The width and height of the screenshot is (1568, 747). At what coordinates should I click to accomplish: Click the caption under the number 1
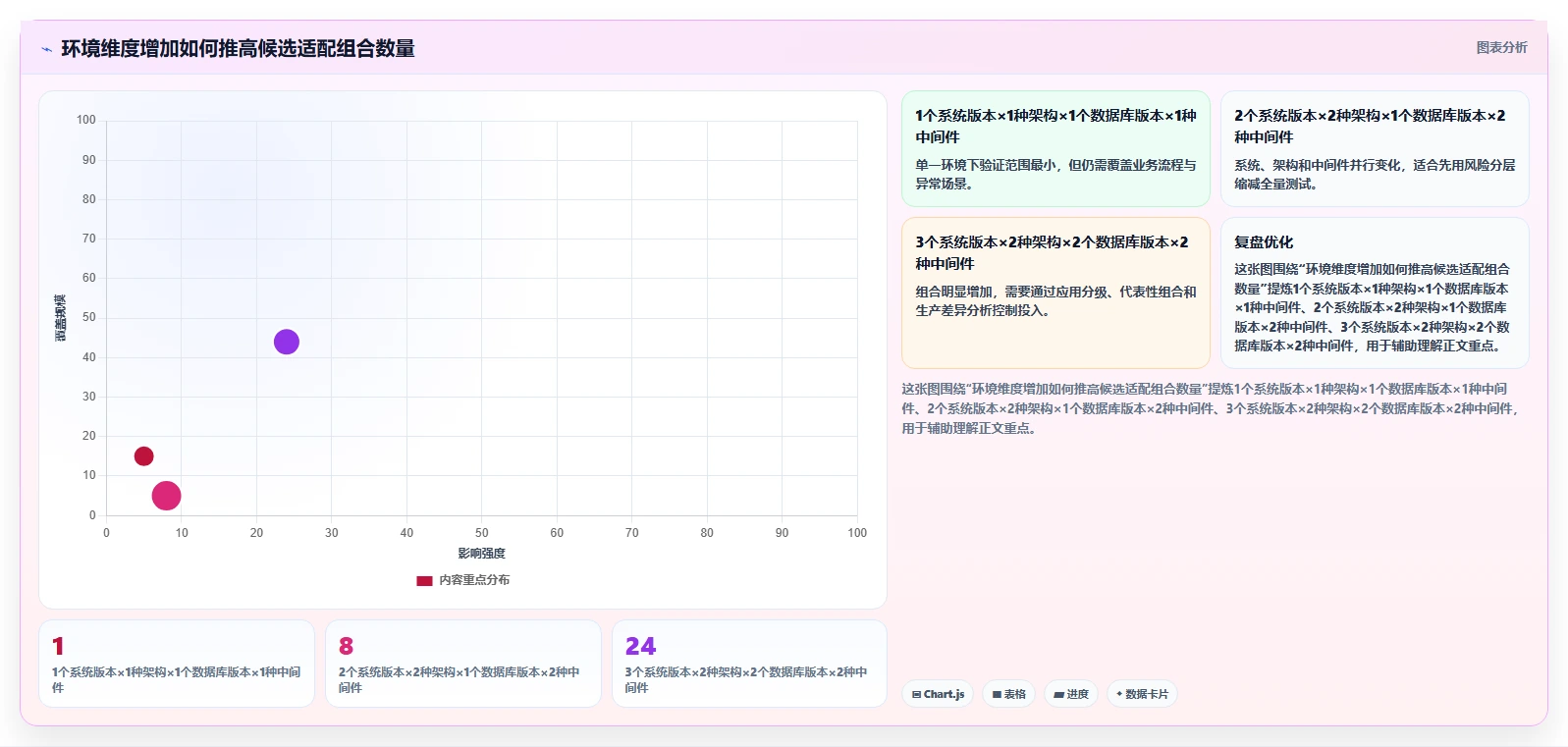177,679
